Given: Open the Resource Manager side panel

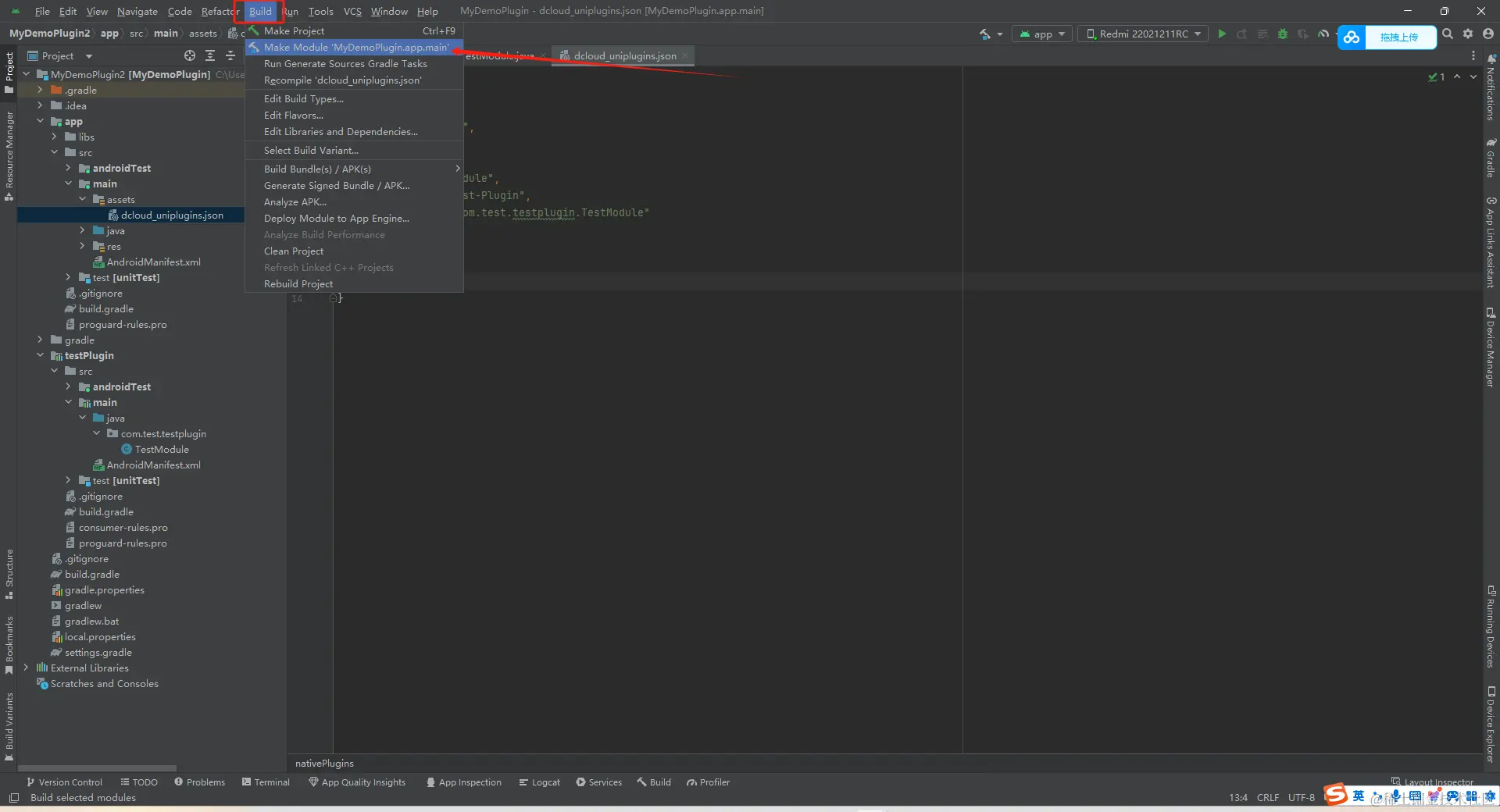Looking at the screenshot, I should [9, 156].
